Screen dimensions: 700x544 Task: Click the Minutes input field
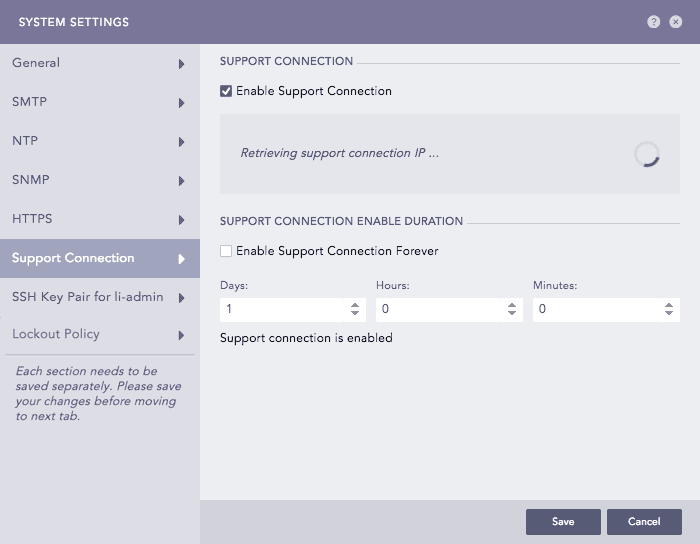click(x=595, y=310)
